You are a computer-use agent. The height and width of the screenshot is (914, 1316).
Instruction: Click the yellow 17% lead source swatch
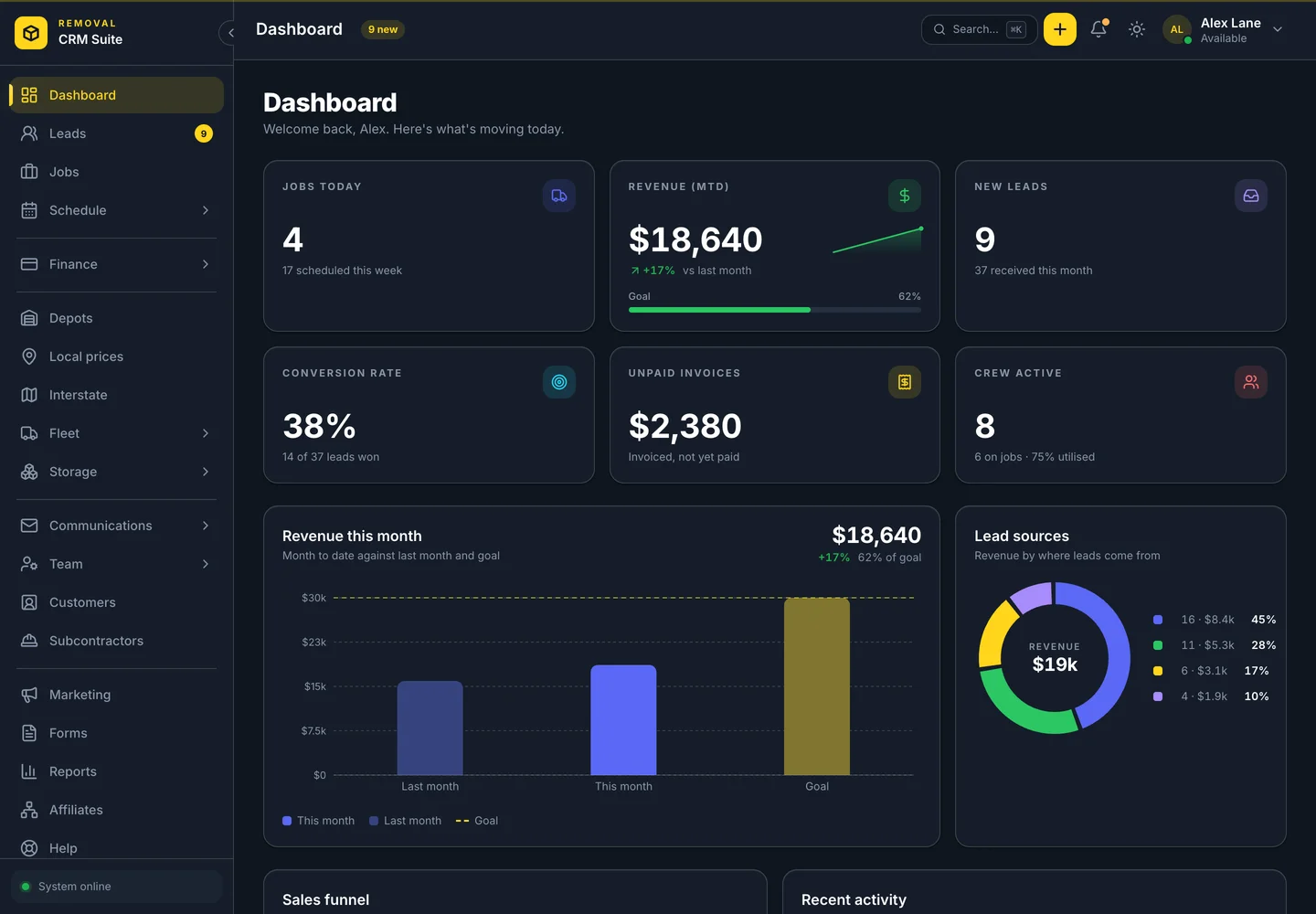tap(1158, 671)
